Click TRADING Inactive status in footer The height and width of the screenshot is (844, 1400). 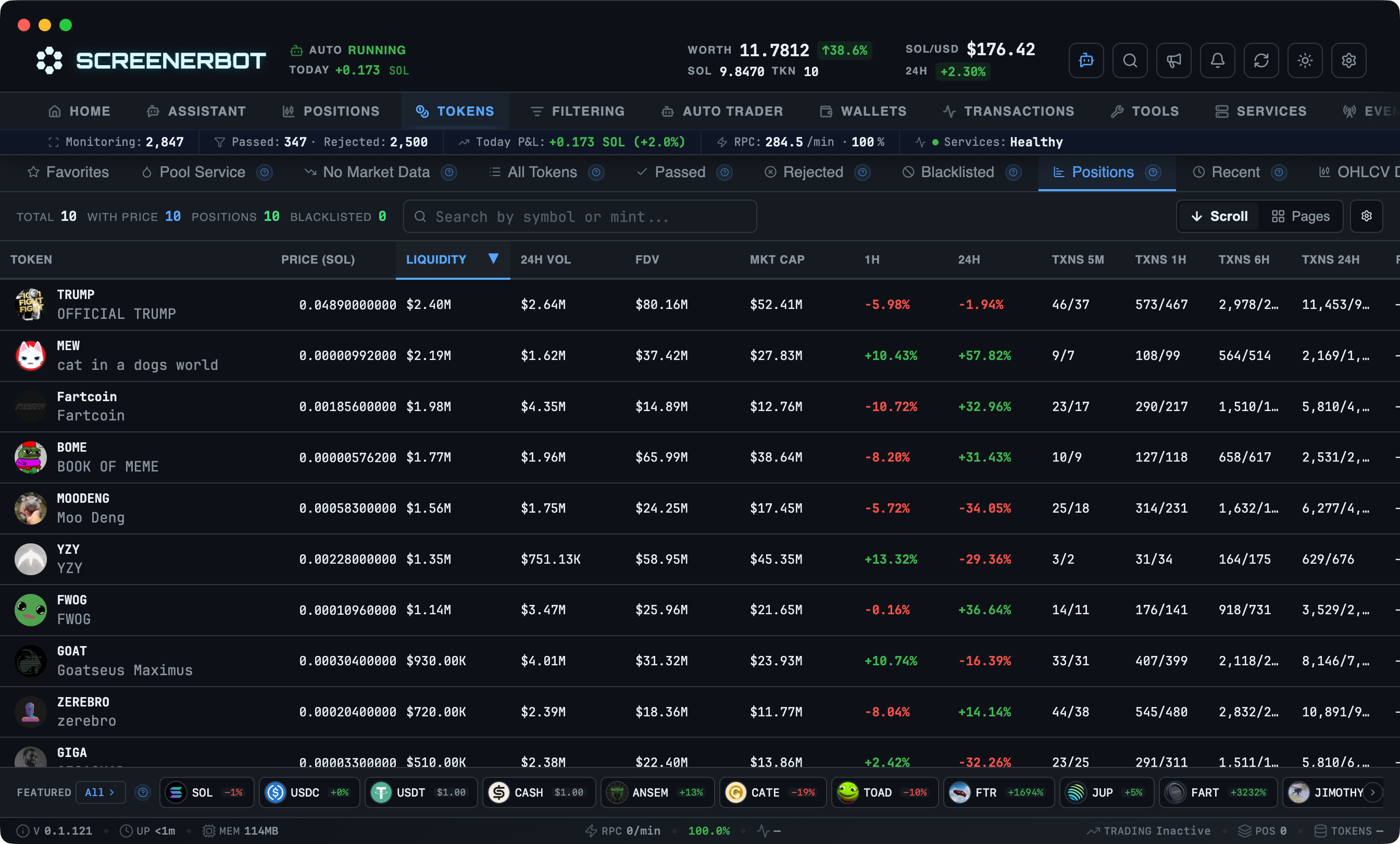[x=1148, y=830]
